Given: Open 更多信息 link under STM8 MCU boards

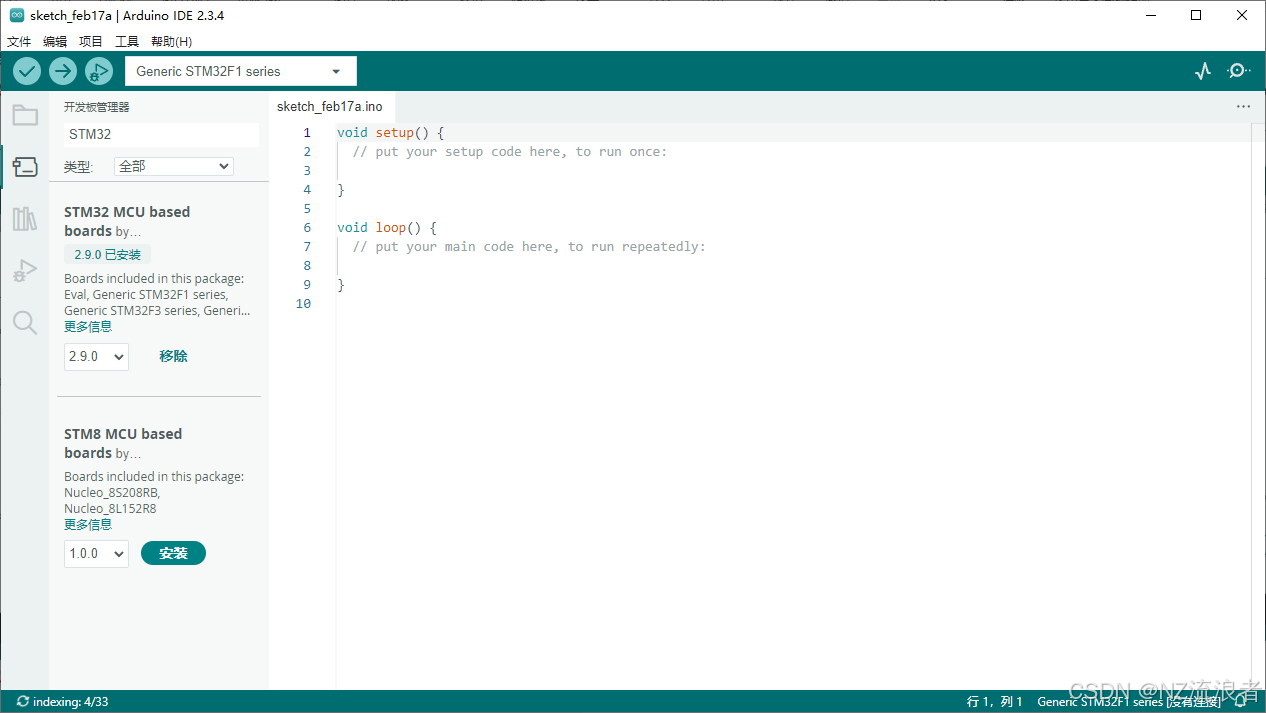Looking at the screenshot, I should pos(88,524).
